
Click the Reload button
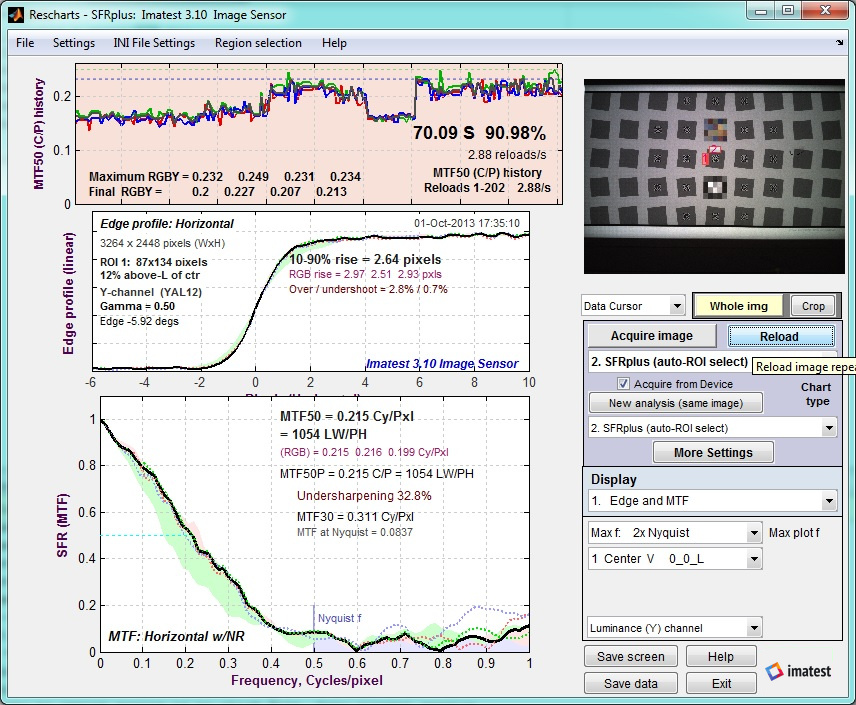pos(781,336)
